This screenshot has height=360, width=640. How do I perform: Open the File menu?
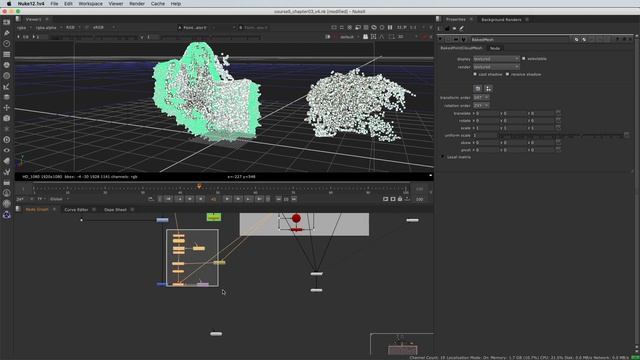pos(54,4)
